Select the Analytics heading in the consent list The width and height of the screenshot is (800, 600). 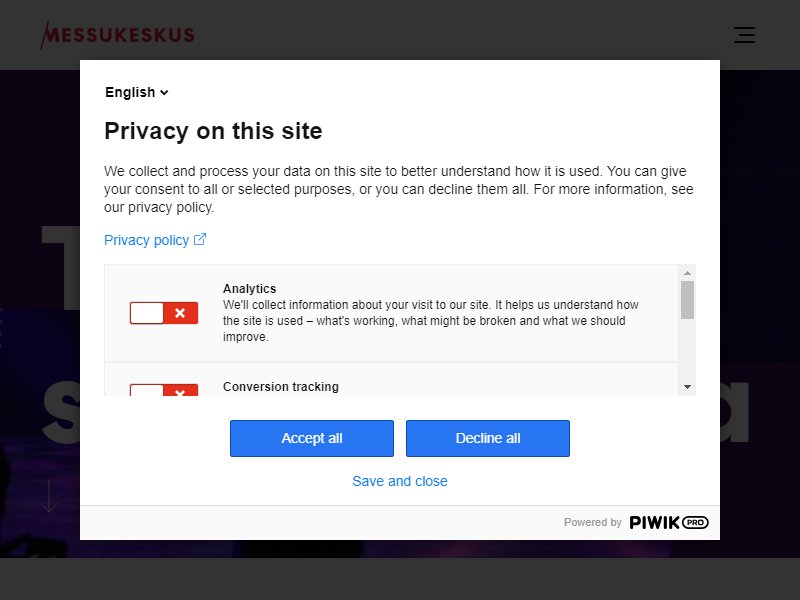tap(249, 289)
